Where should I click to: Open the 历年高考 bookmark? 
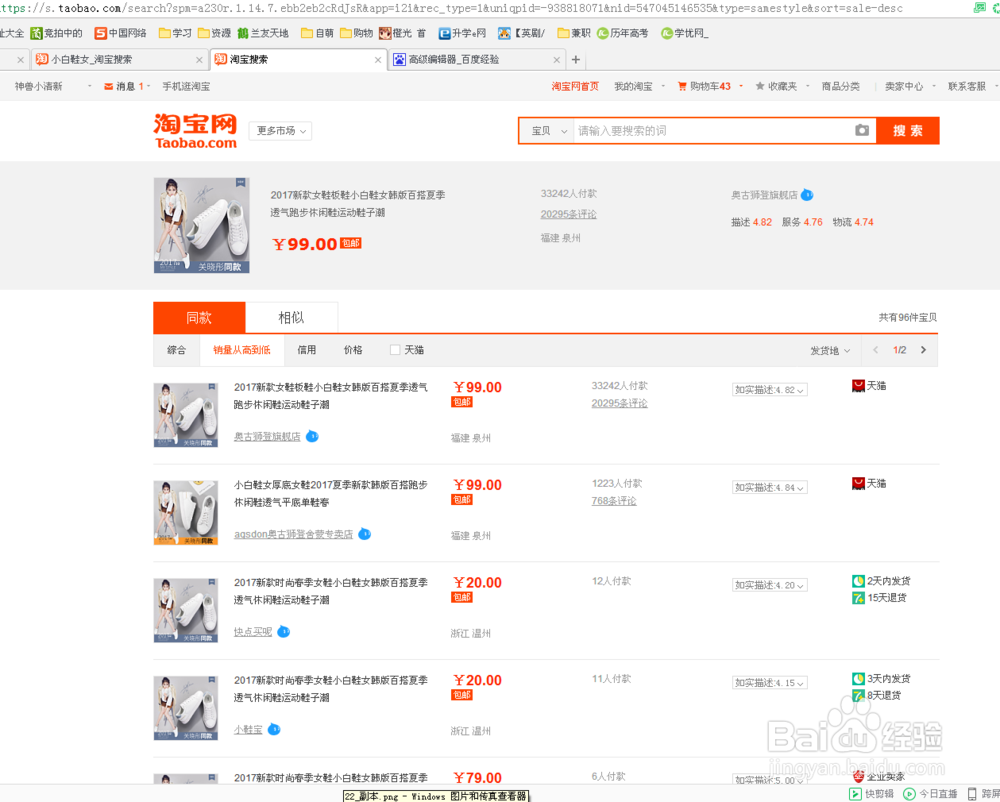622,33
